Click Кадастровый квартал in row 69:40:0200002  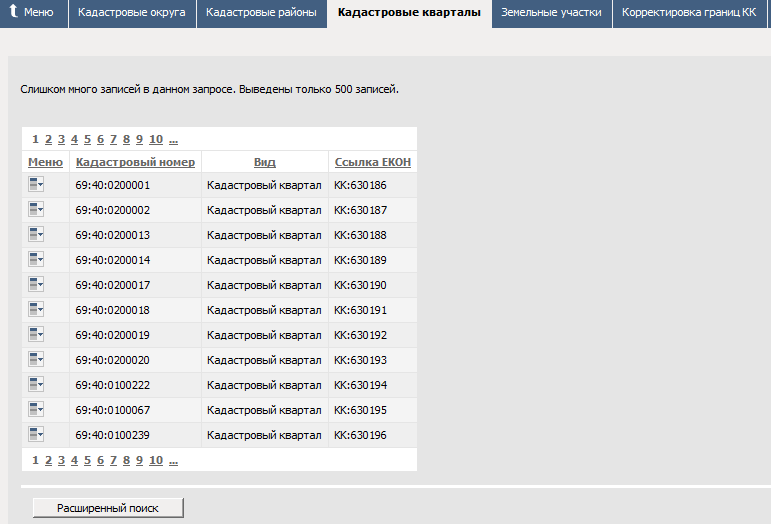click(264, 210)
